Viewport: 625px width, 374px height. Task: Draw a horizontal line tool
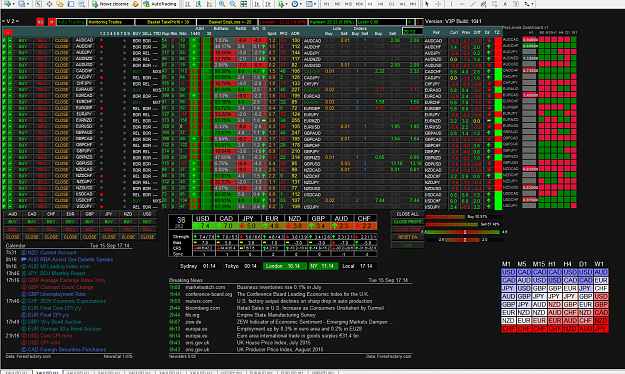click(x=462, y=4)
